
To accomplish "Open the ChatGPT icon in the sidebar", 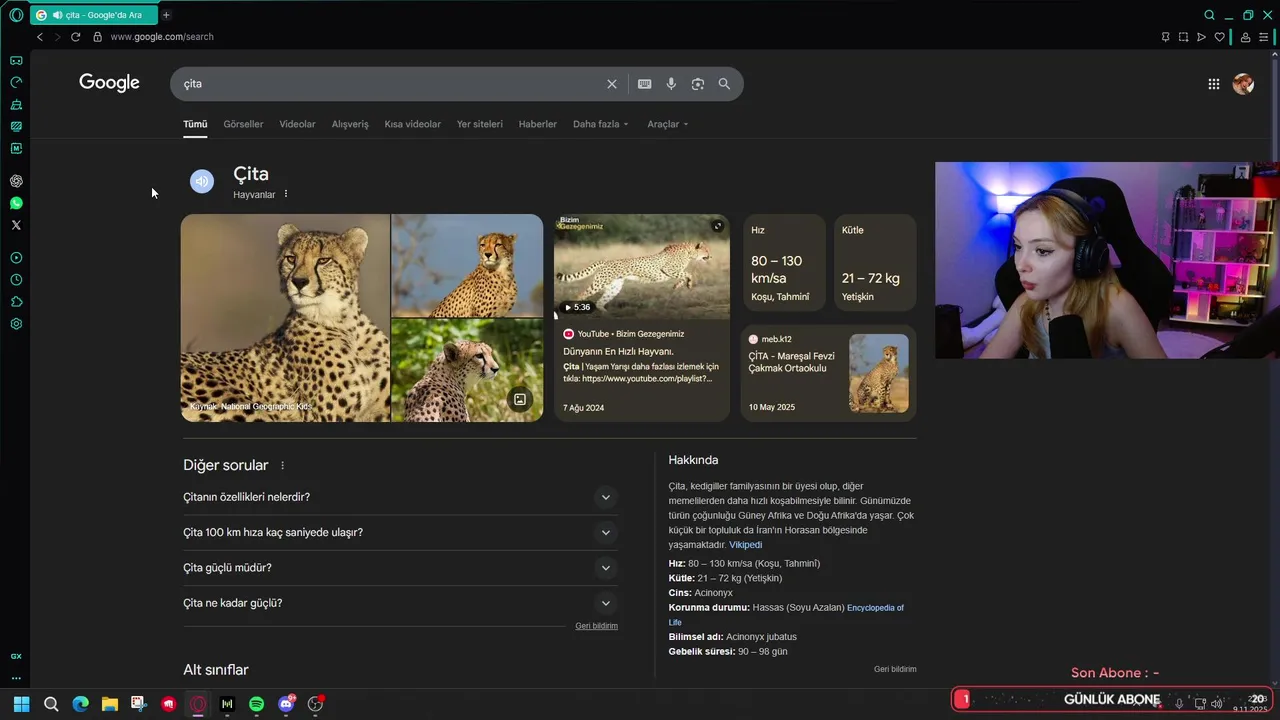I will click(x=16, y=181).
